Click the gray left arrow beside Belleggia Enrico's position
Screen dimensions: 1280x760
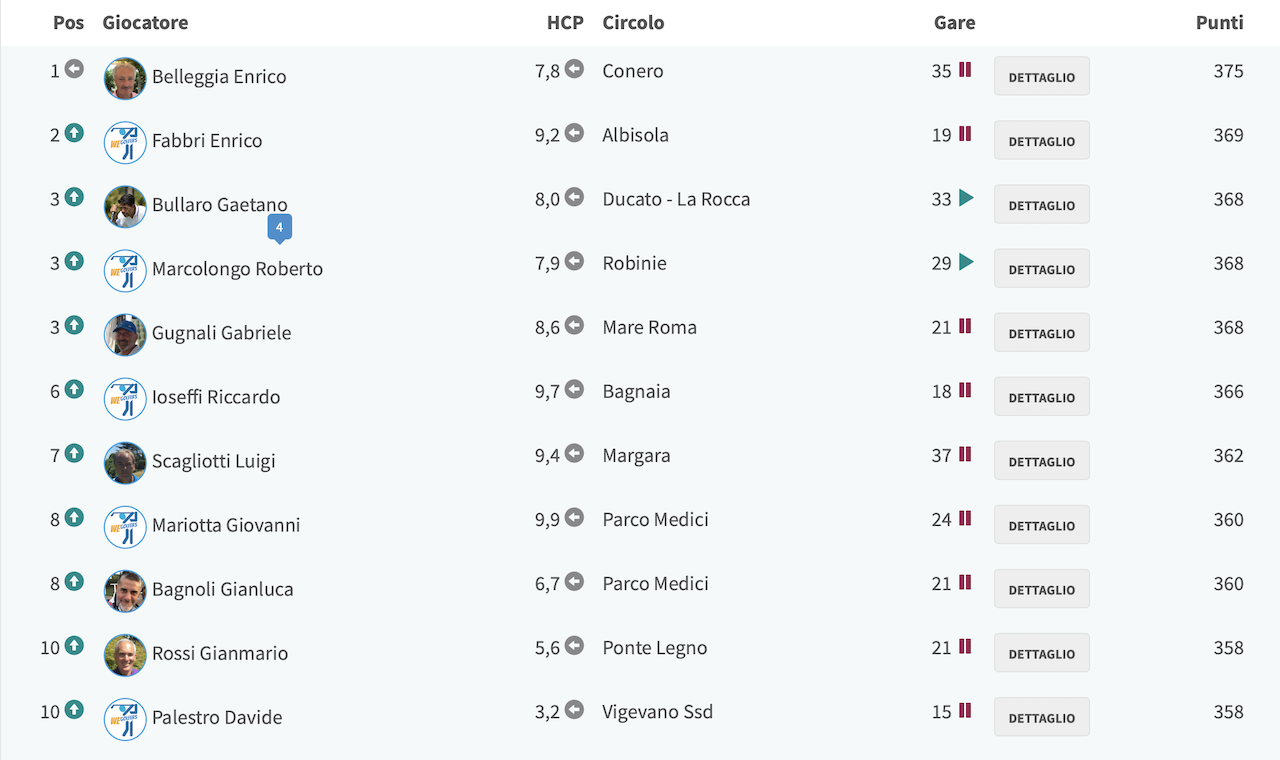pyautogui.click(x=74, y=69)
